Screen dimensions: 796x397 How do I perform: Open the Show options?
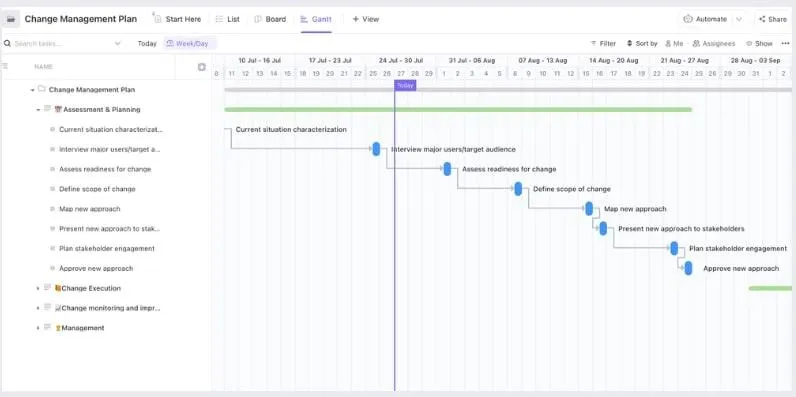click(x=759, y=44)
